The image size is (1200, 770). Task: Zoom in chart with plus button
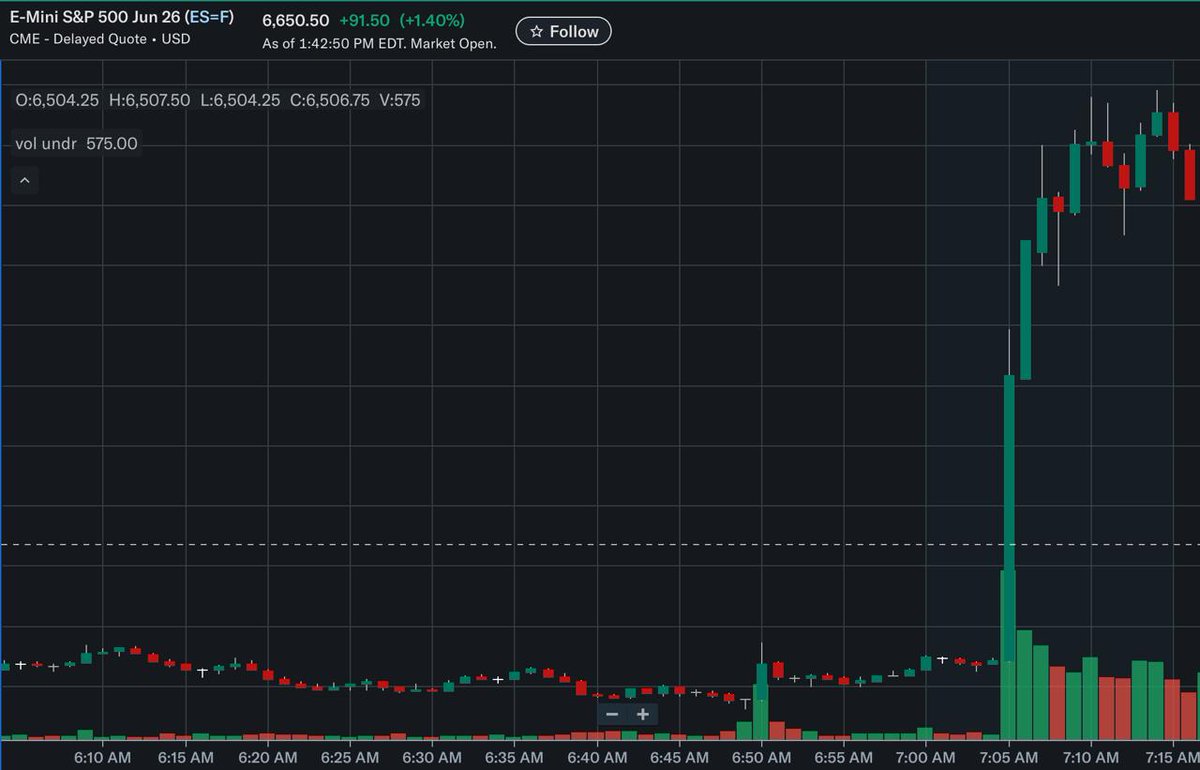pos(643,714)
